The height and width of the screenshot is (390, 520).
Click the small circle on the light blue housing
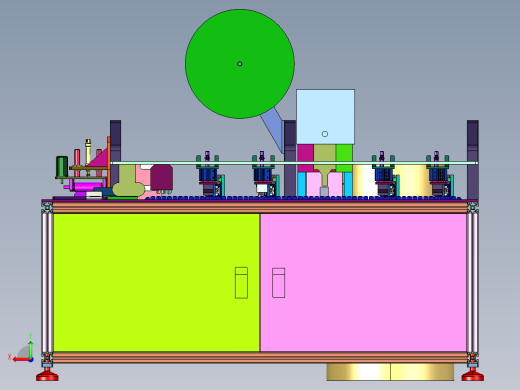tap(325, 134)
